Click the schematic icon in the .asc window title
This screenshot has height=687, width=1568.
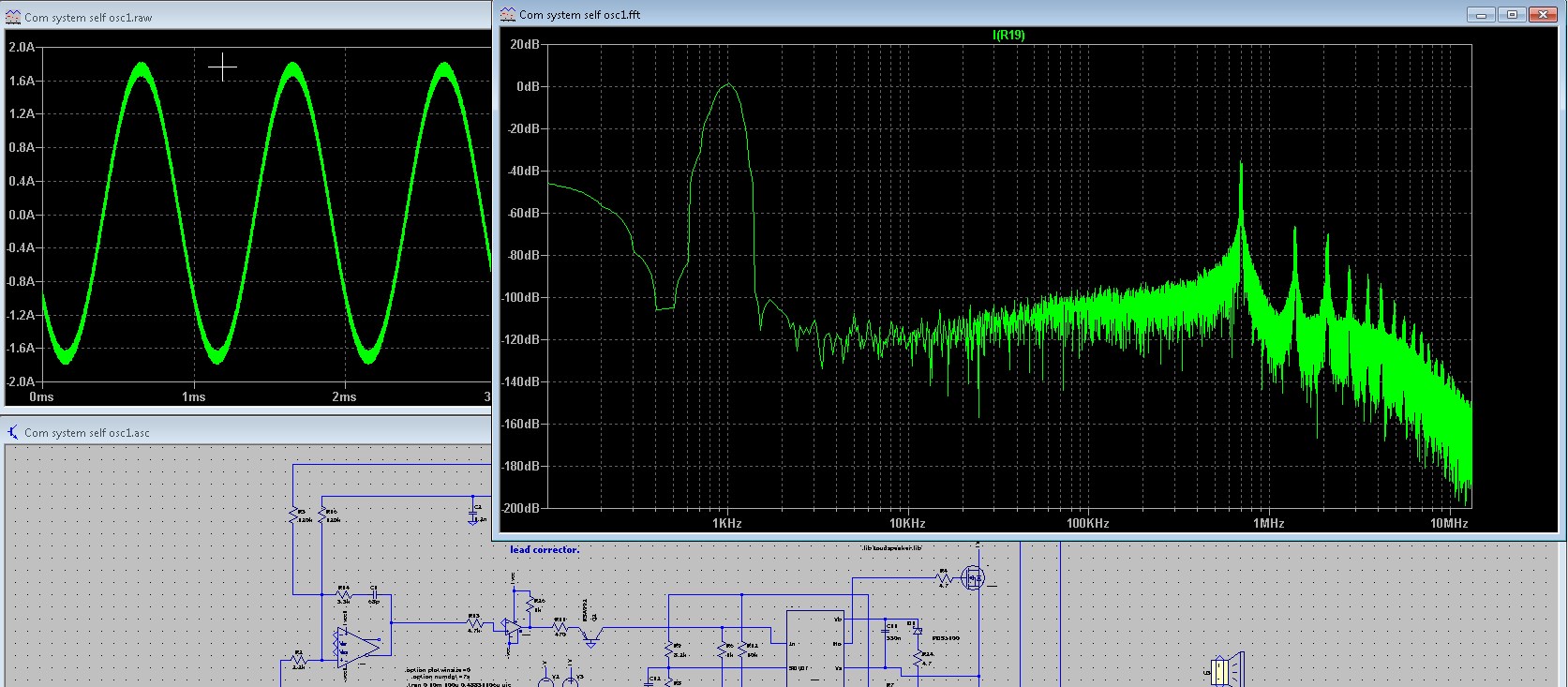click(13, 432)
